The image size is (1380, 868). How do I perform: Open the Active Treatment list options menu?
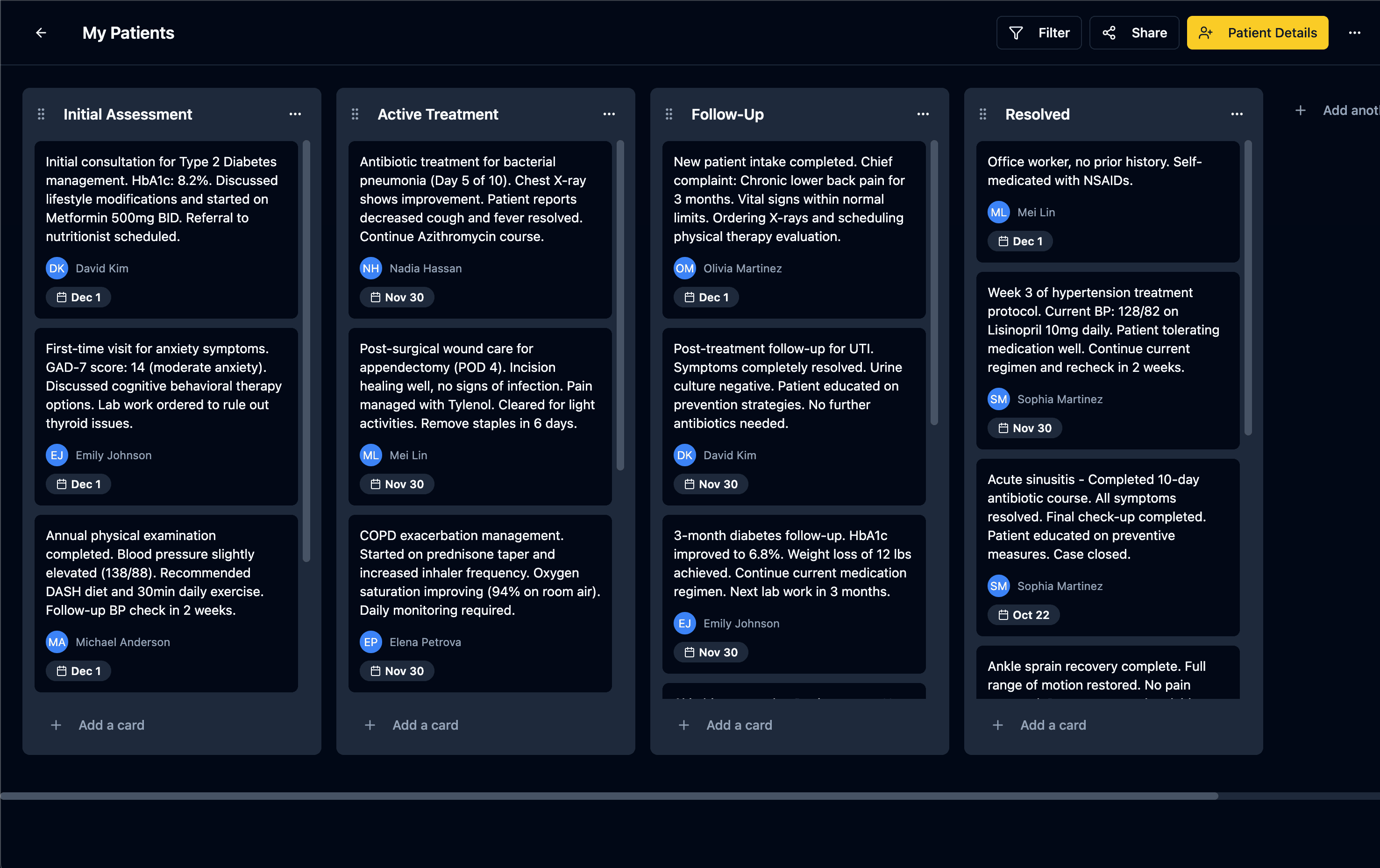pos(609,114)
